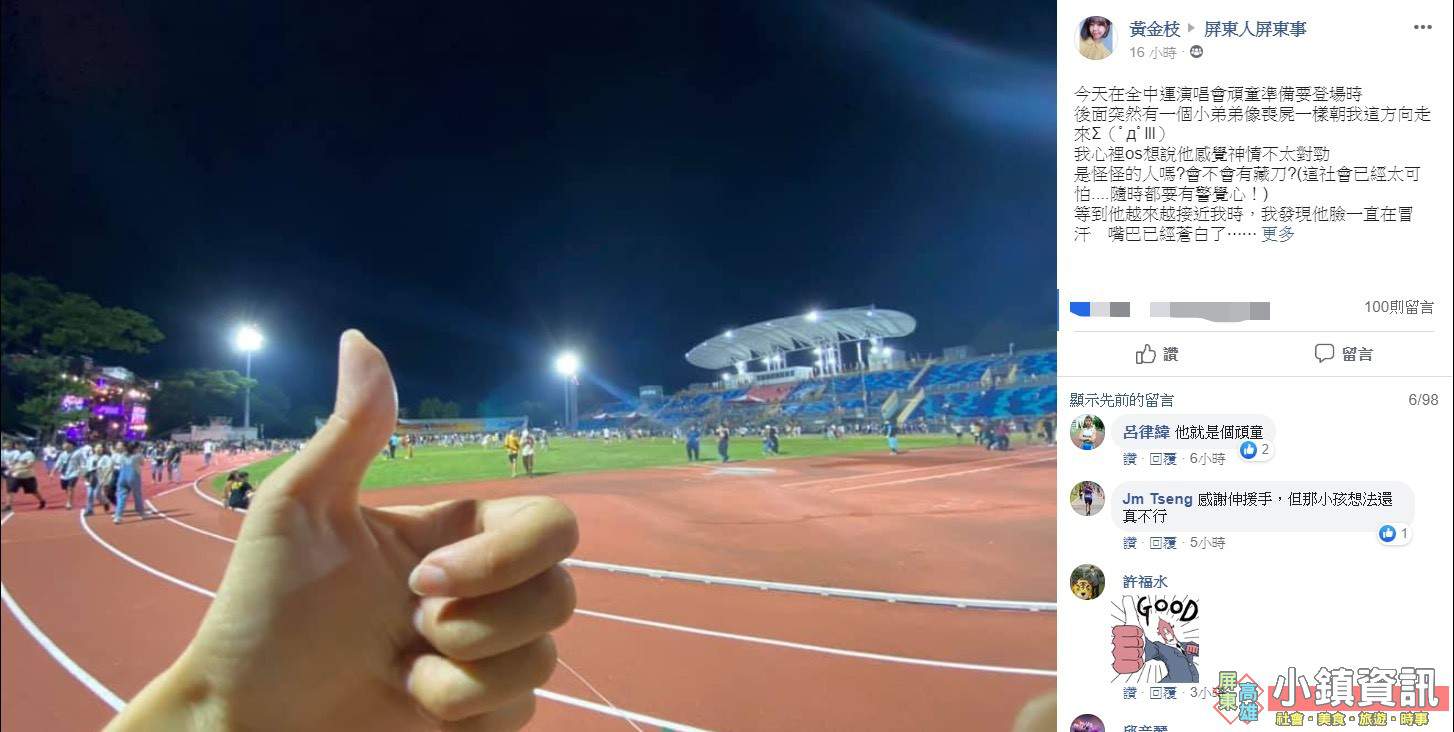
Task: View the like reaction on 呂律緯's comment
Action: (1255, 450)
